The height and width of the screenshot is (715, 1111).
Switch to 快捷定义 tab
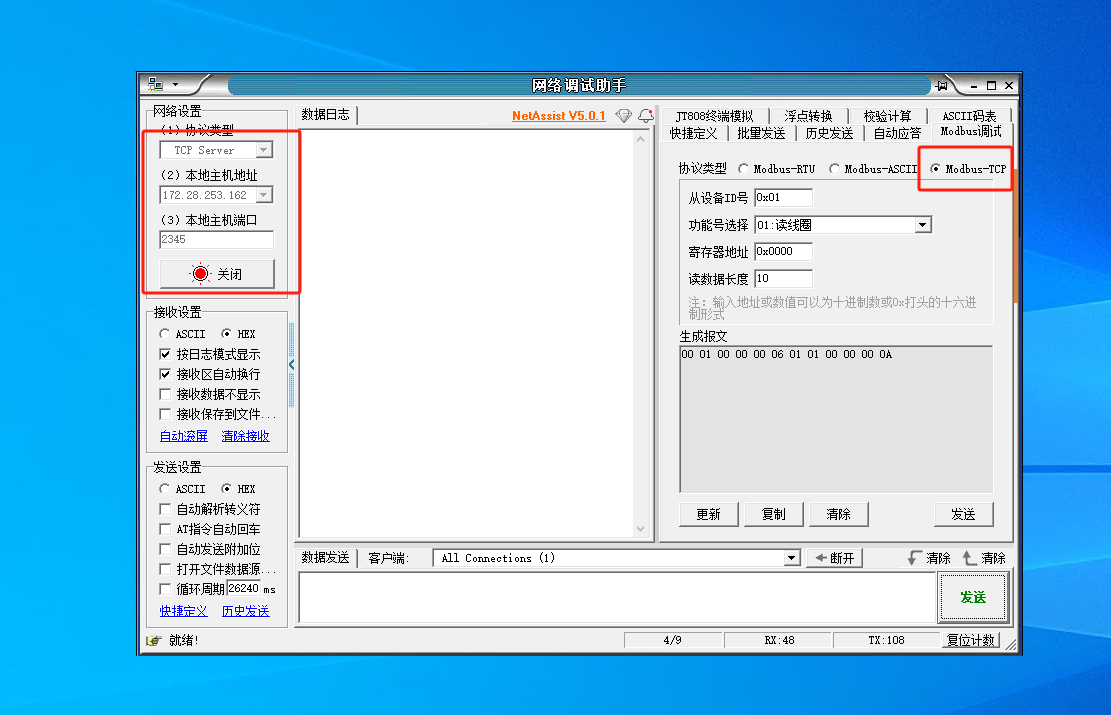pyautogui.click(x=694, y=133)
